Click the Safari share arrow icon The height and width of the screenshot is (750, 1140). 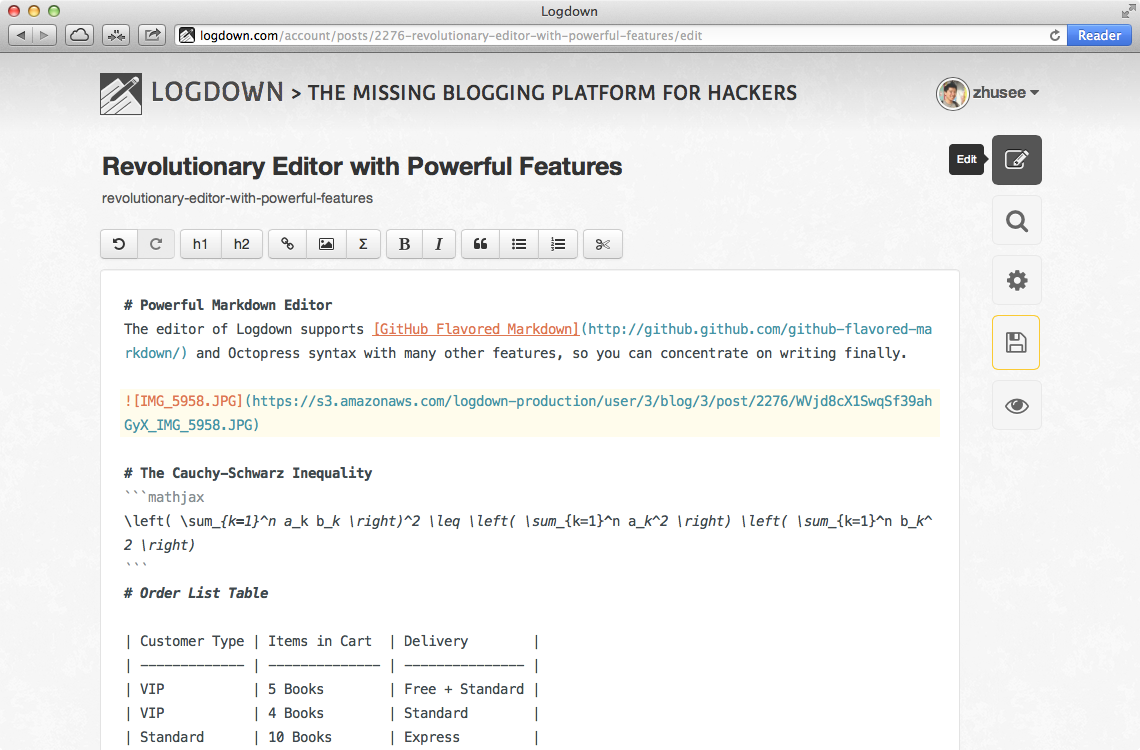tap(152, 35)
